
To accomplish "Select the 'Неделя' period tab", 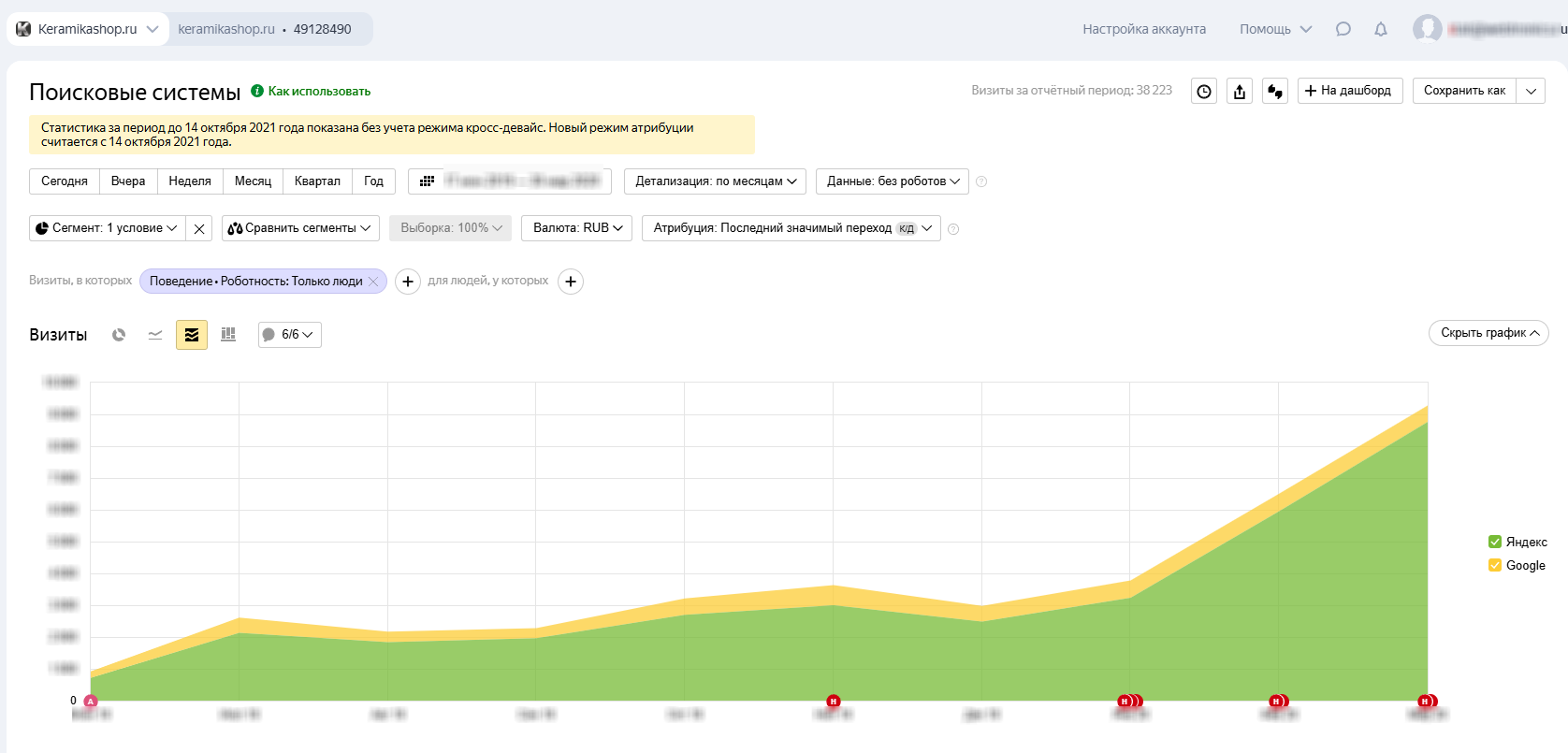I will (190, 181).
